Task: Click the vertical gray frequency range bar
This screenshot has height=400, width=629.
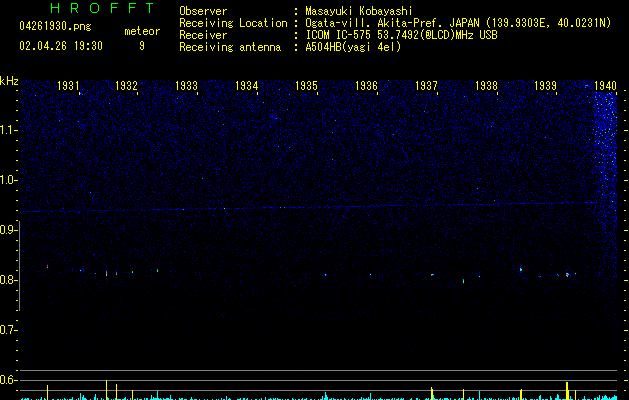Action: (x=19, y=266)
